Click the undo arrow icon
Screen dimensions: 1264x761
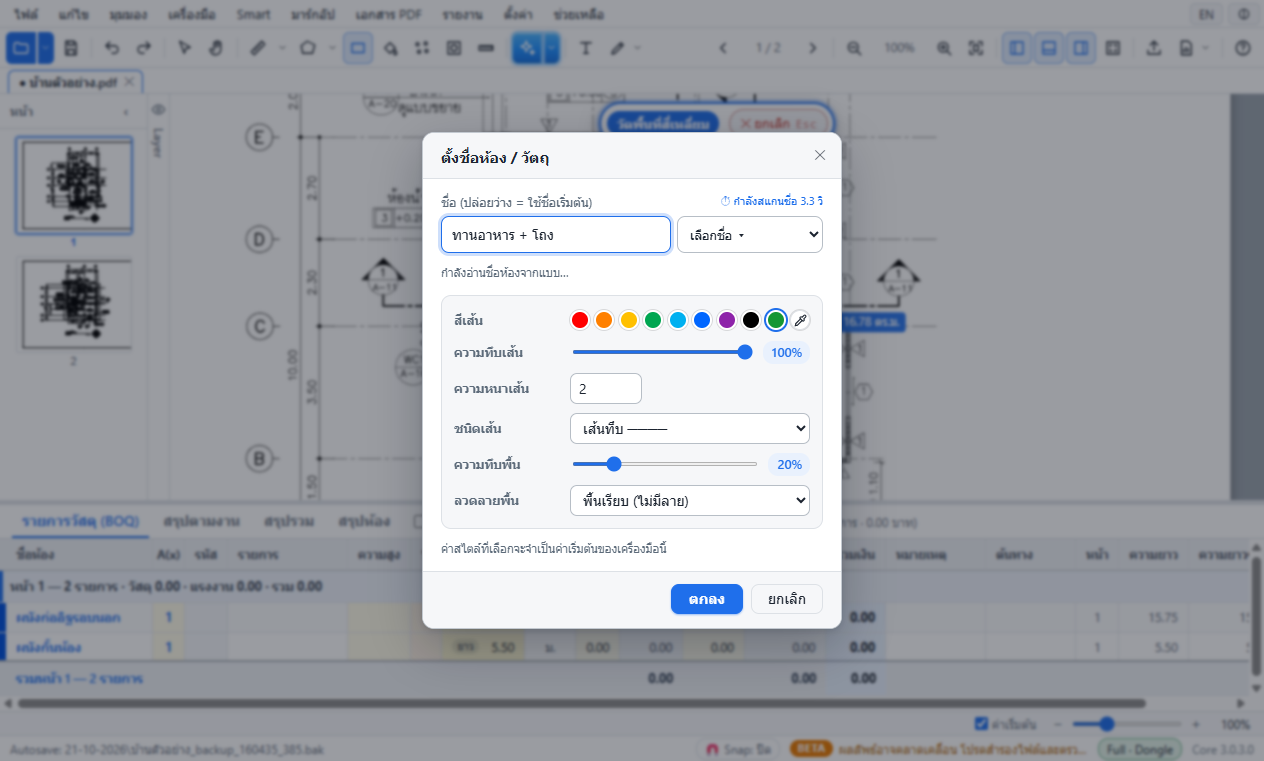112,48
